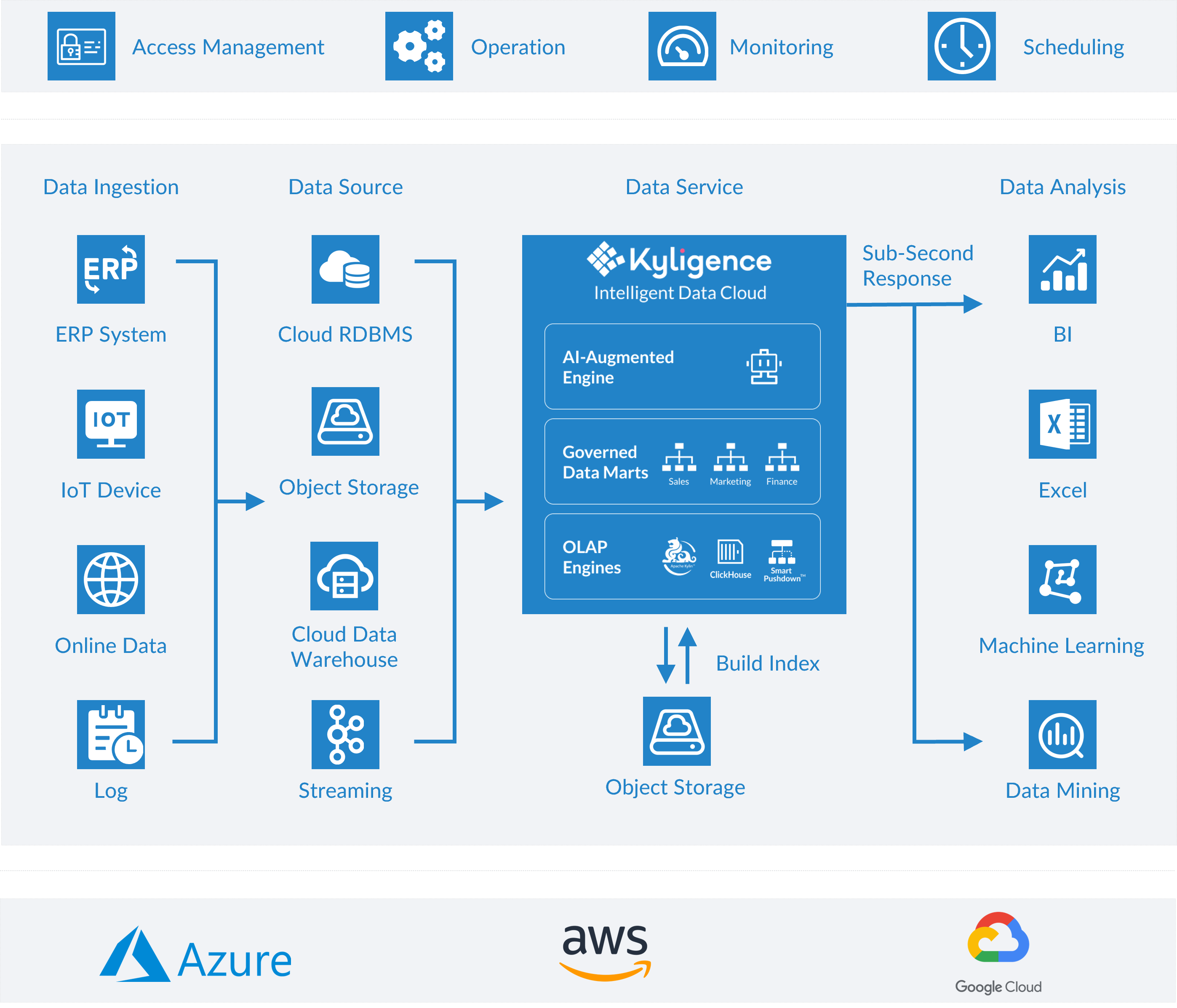Image resolution: width=1177 pixels, height=1008 pixels.
Task: Click the Data Service heading
Action: [684, 187]
